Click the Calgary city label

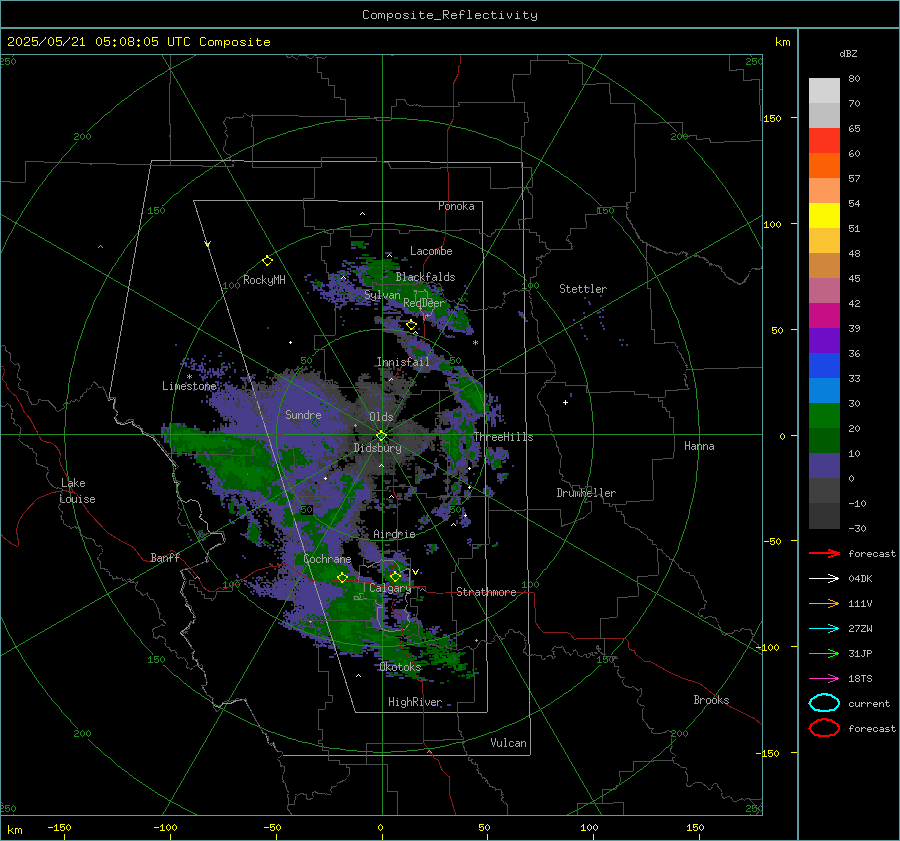(x=390, y=588)
